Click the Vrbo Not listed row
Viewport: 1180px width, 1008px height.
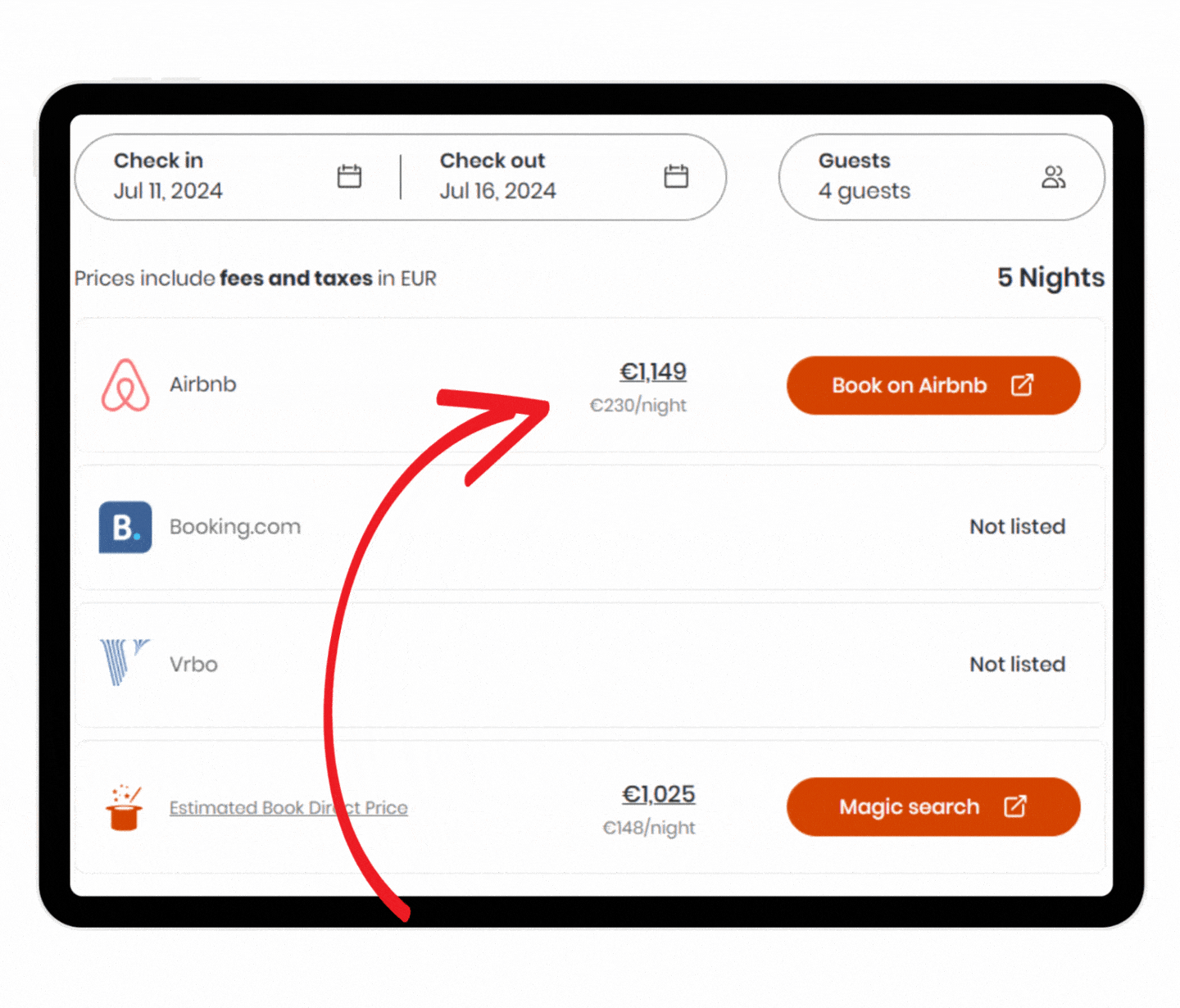pyautogui.click(x=590, y=665)
